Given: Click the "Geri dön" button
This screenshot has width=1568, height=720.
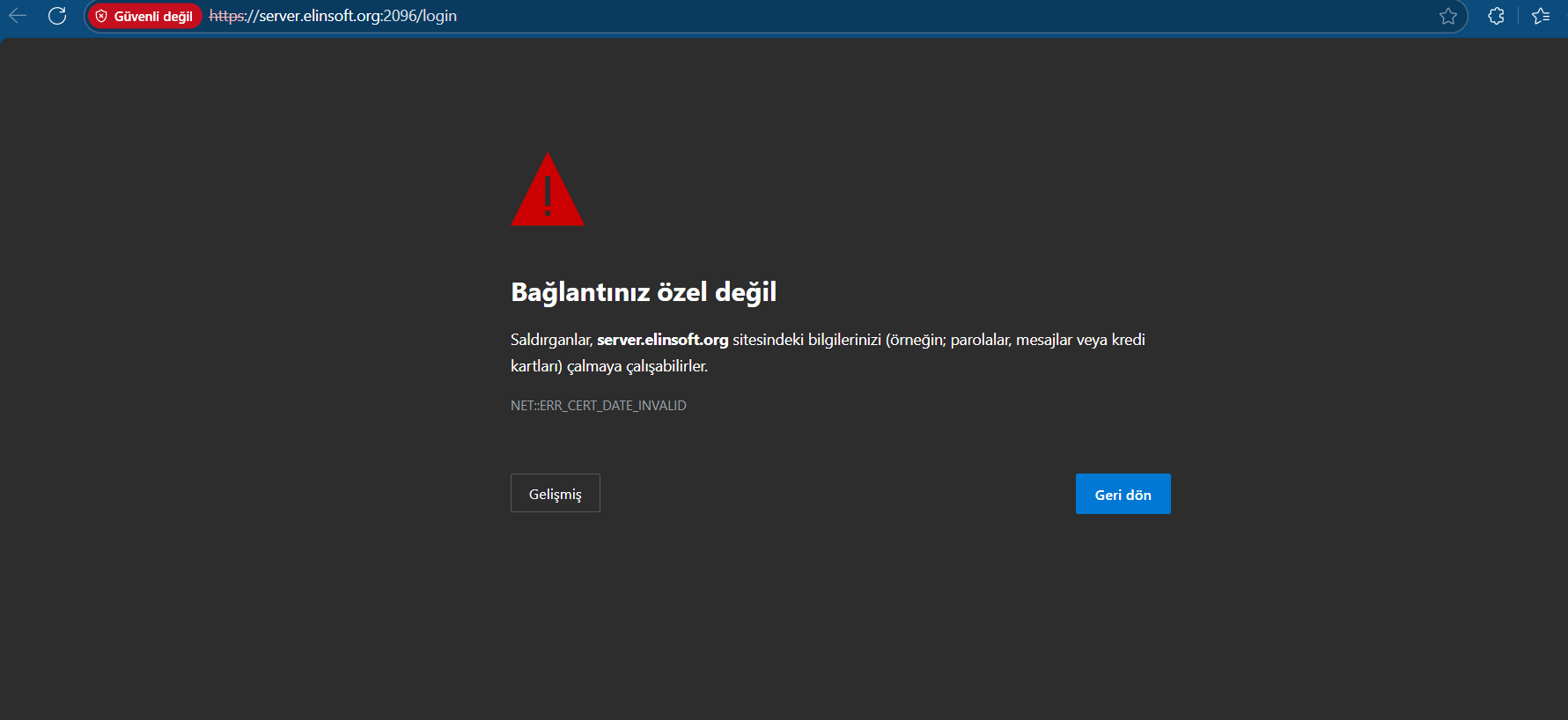Looking at the screenshot, I should [x=1123, y=494].
